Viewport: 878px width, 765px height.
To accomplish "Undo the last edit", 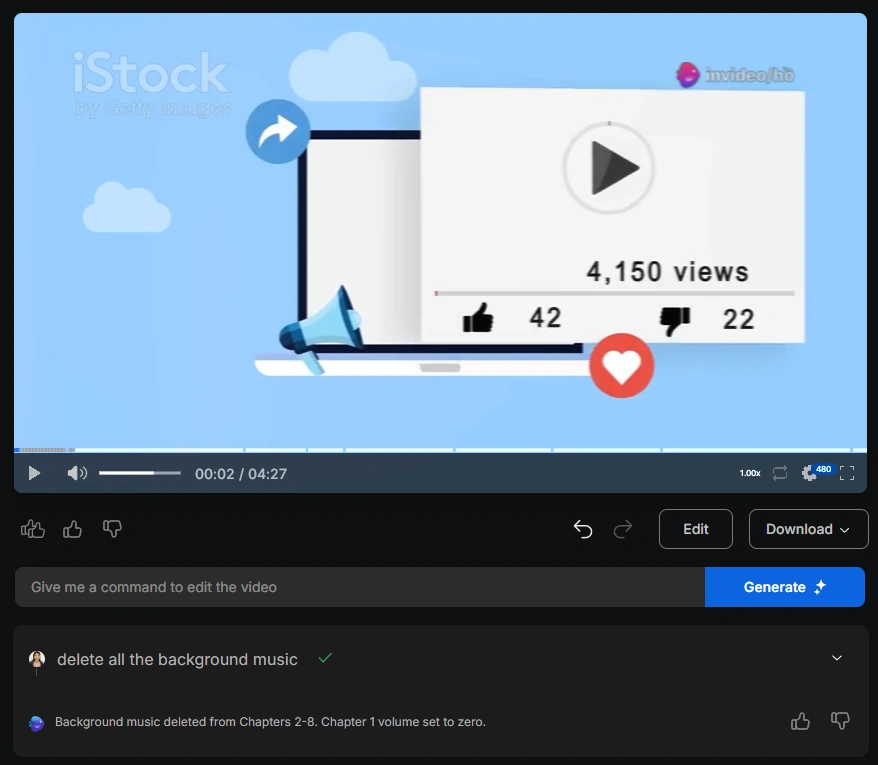I will [x=583, y=529].
